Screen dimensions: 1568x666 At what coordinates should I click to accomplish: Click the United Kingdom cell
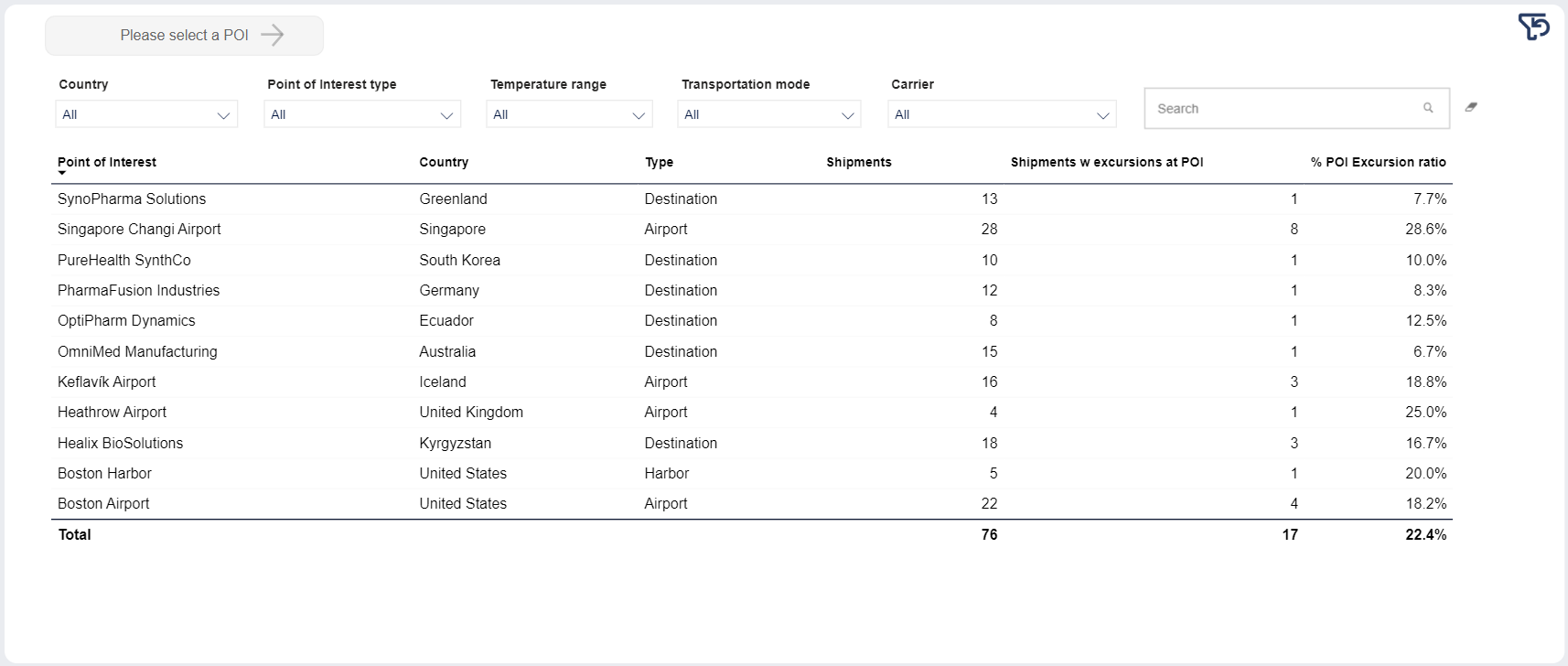point(471,412)
